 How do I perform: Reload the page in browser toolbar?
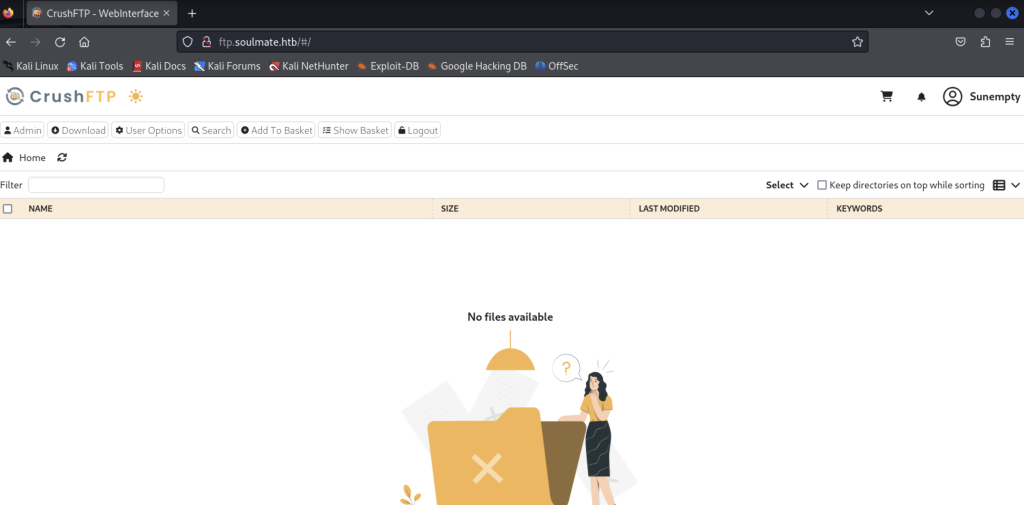coord(60,42)
